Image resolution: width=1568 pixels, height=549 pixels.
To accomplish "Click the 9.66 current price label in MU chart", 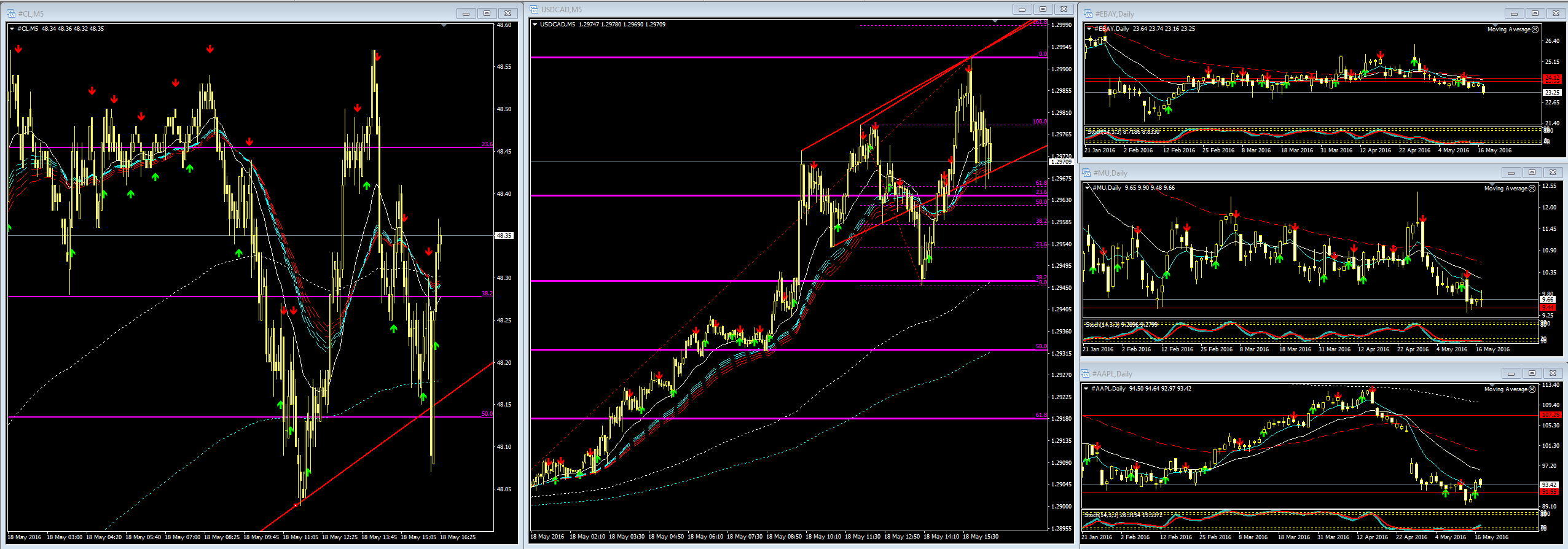I will [x=1547, y=300].
